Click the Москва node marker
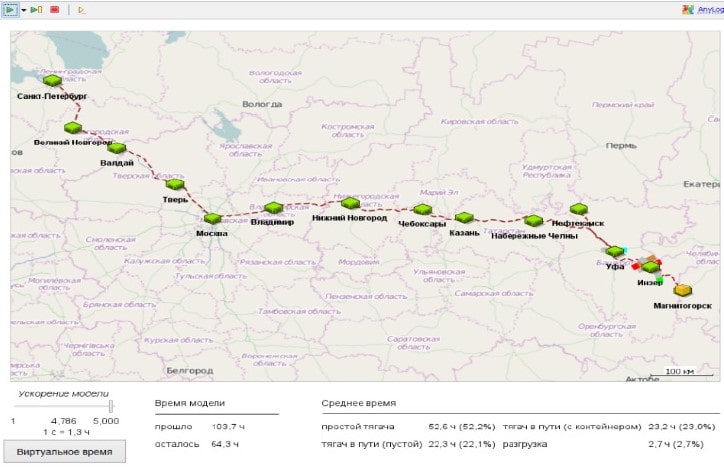724x467 pixels. 212,218
